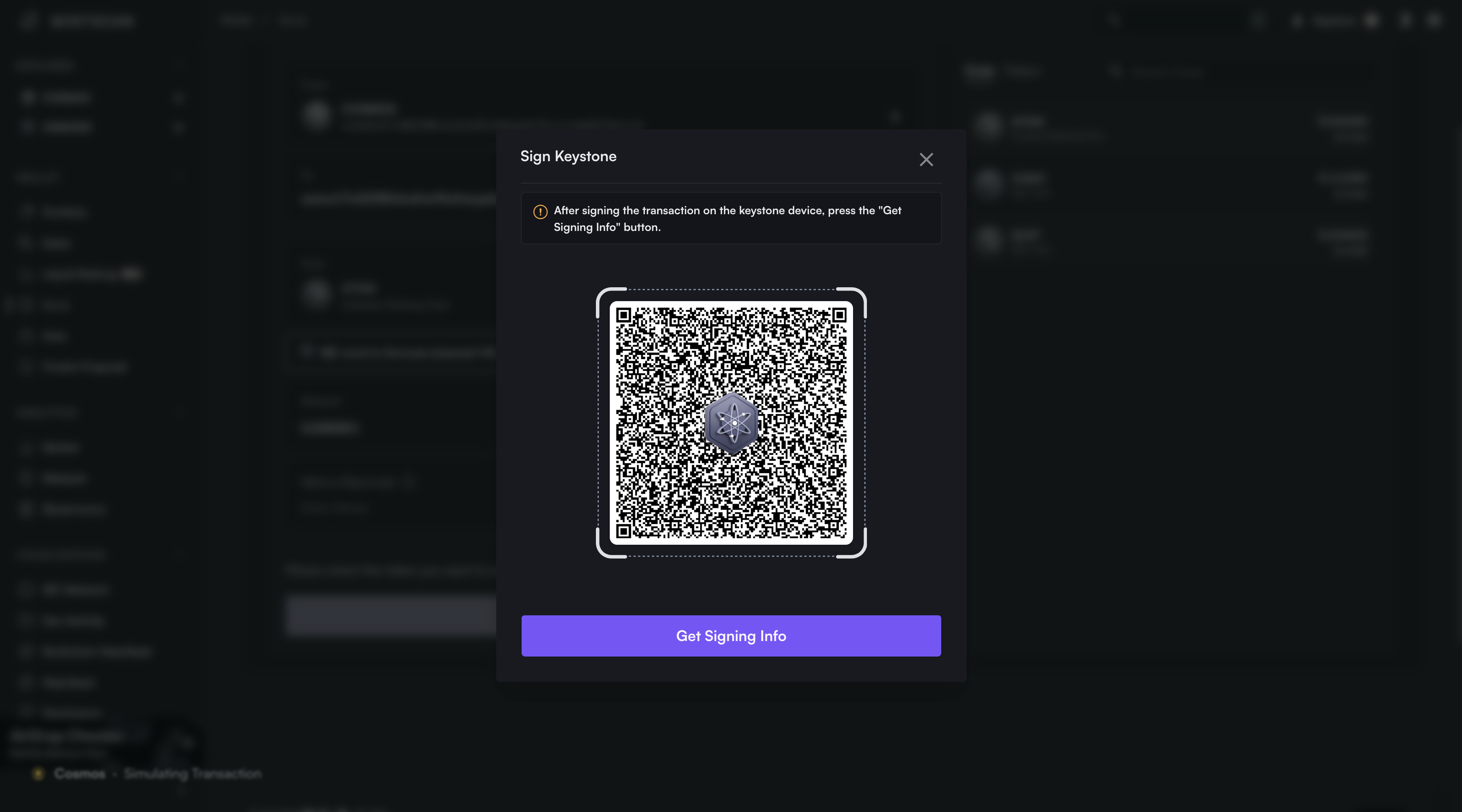Click the yellow status icon beside Cosmos label

[x=38, y=773]
